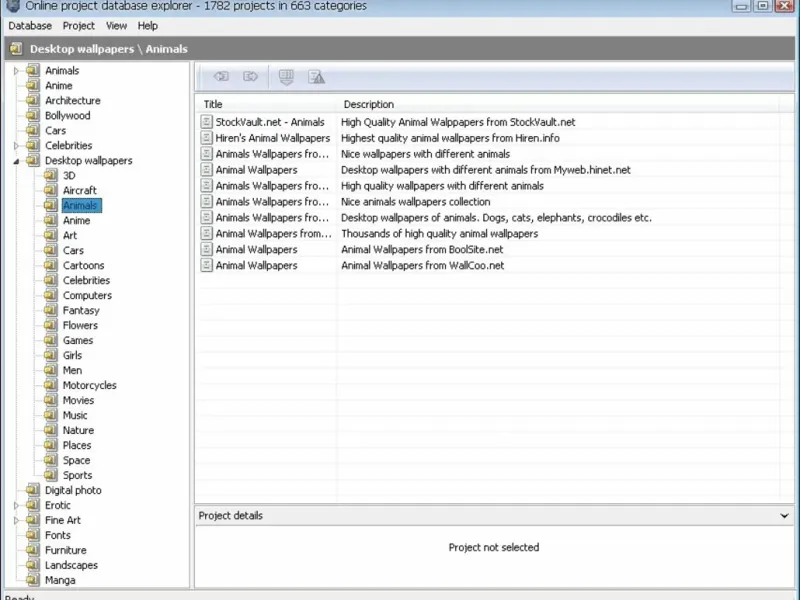Image resolution: width=800 pixels, height=600 pixels.
Task: Select Celebrities under Desktop wallpapers
Action: pyautogui.click(x=86, y=280)
